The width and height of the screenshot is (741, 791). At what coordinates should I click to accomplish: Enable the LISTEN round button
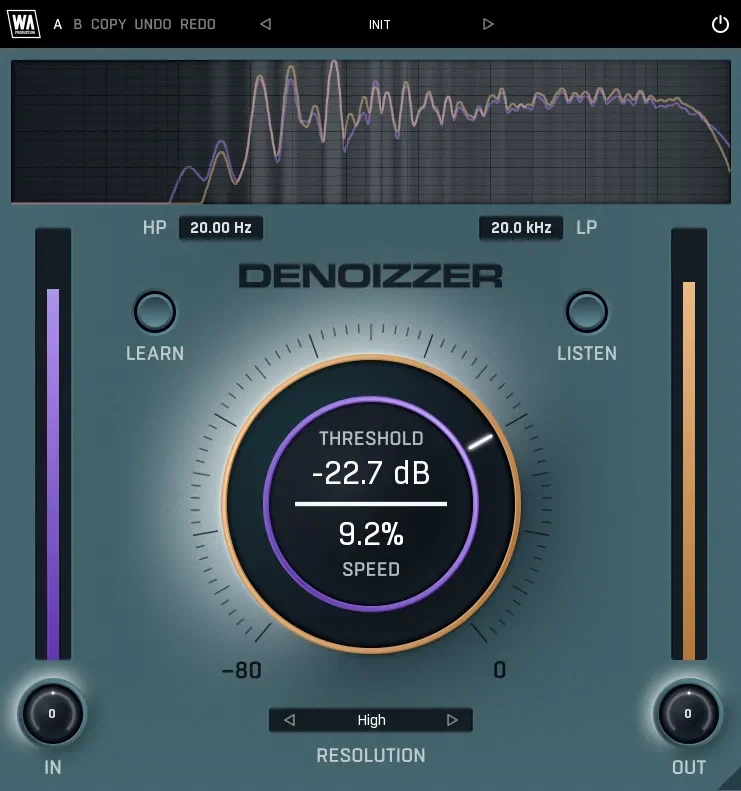(x=587, y=312)
